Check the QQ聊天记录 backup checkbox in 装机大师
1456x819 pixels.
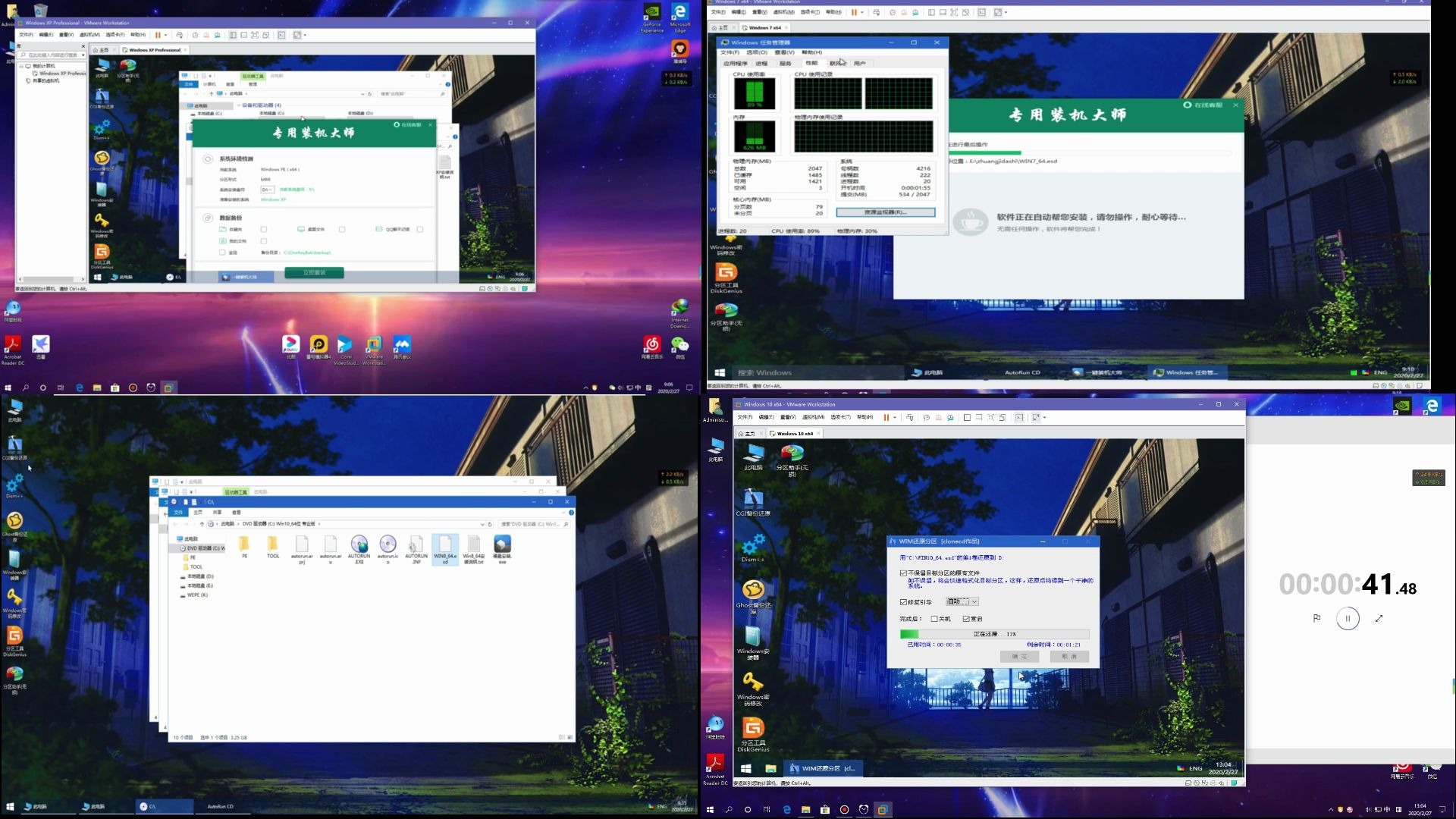pos(420,229)
